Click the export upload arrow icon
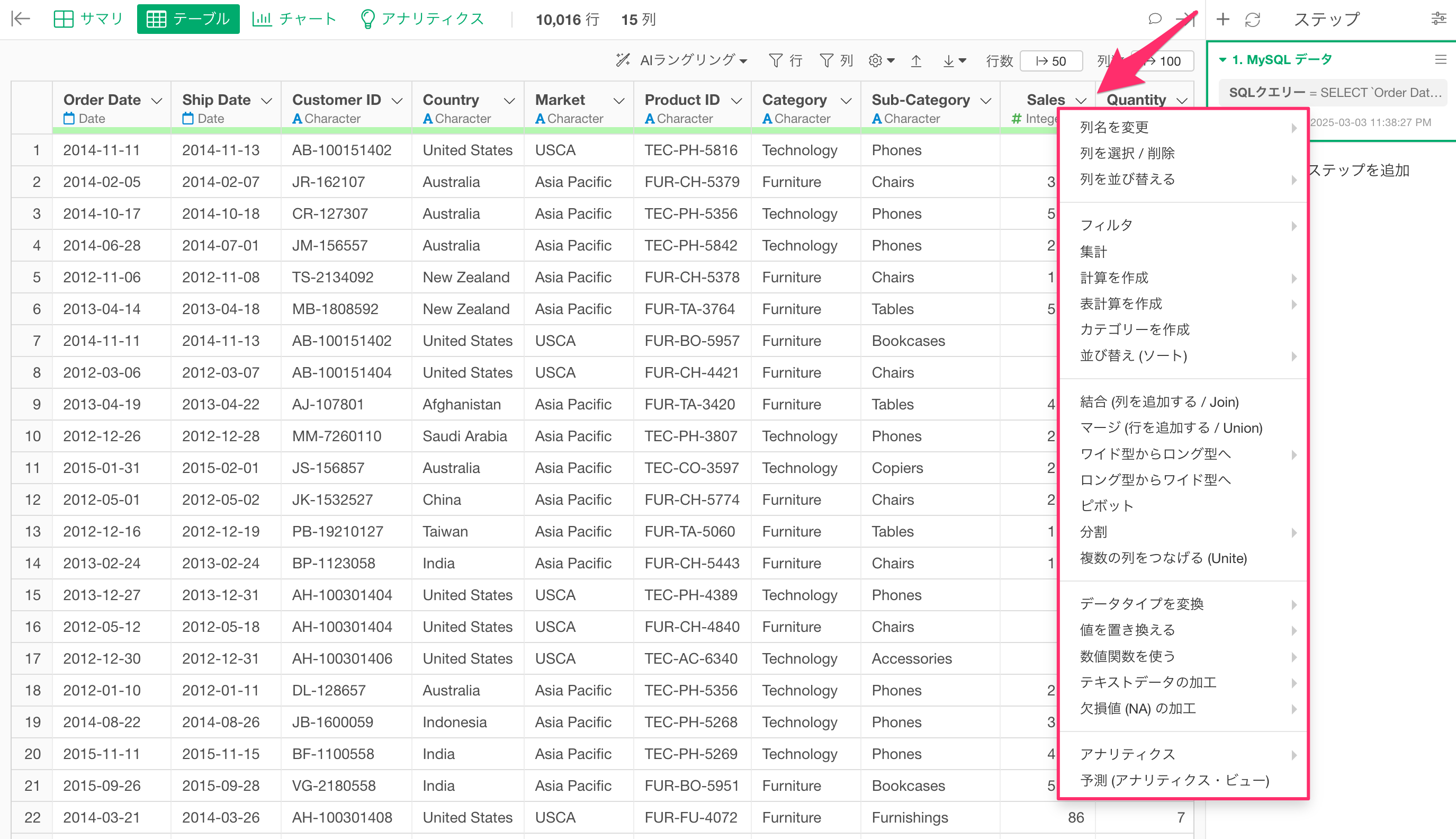1456x839 pixels. (916, 60)
